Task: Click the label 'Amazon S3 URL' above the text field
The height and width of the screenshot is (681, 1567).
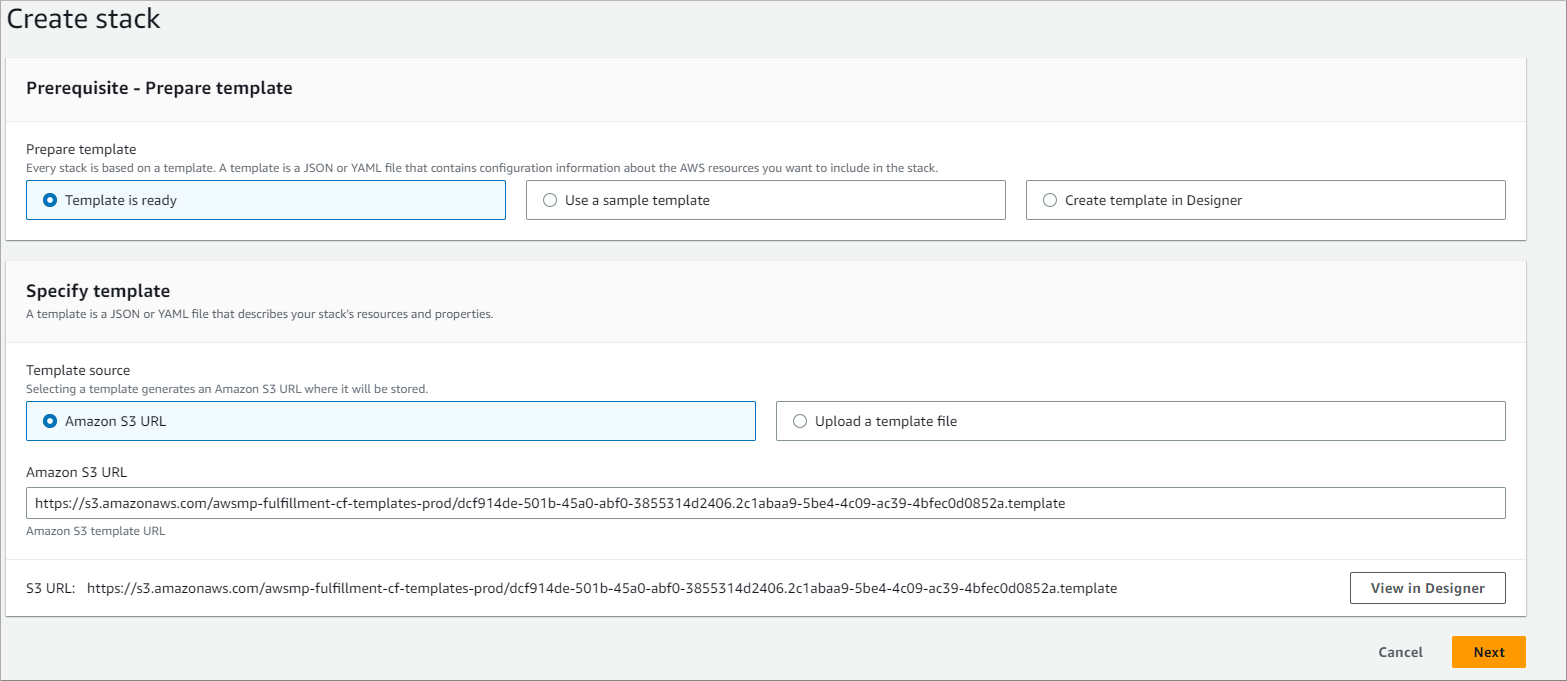Action: (77, 472)
